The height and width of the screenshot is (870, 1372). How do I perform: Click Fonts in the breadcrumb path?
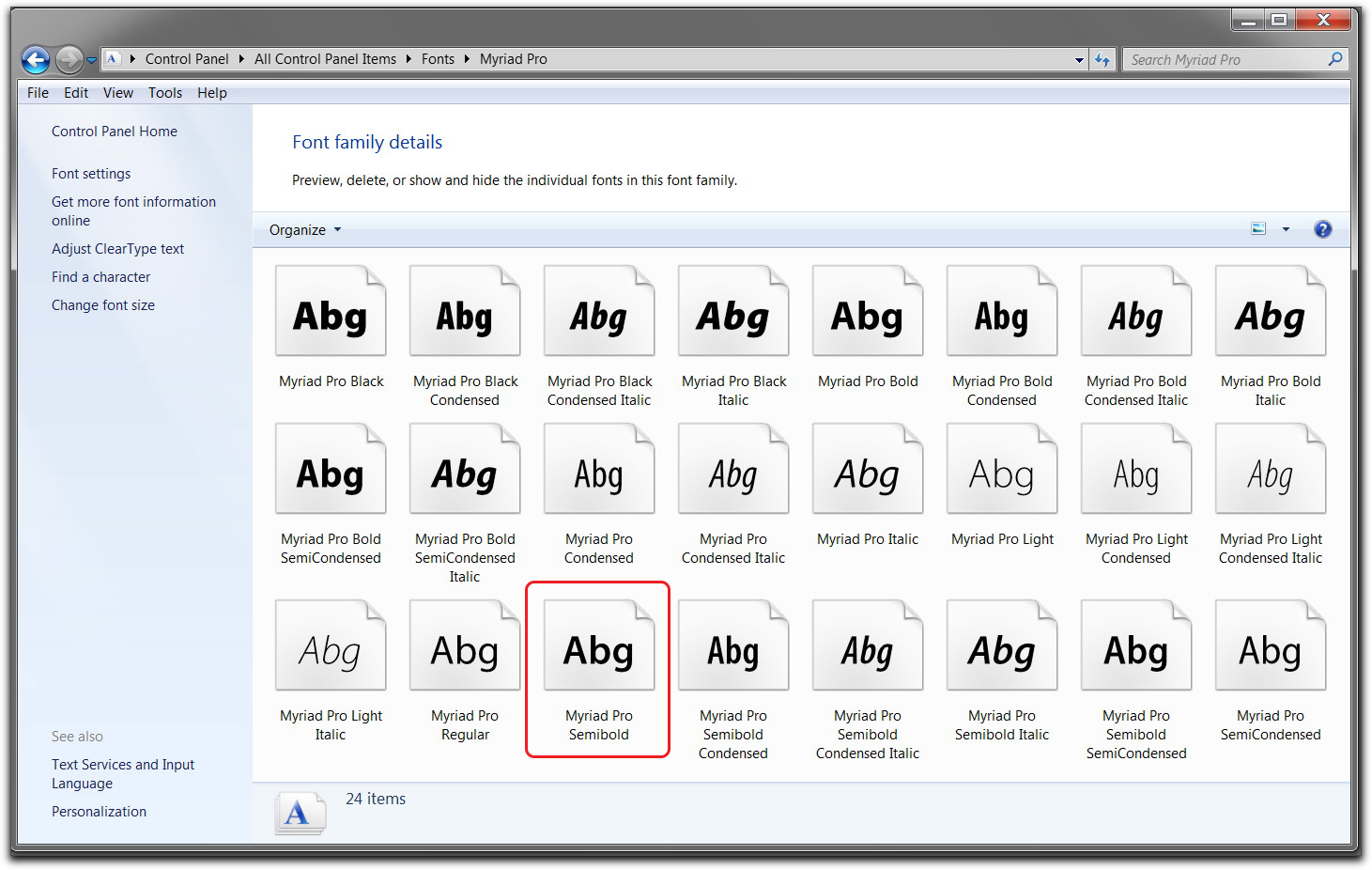coord(438,59)
